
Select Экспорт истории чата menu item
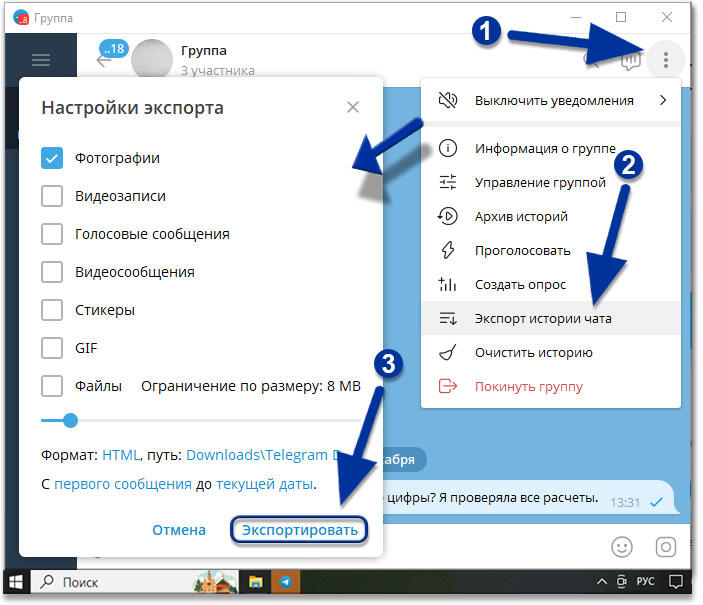[542, 319]
